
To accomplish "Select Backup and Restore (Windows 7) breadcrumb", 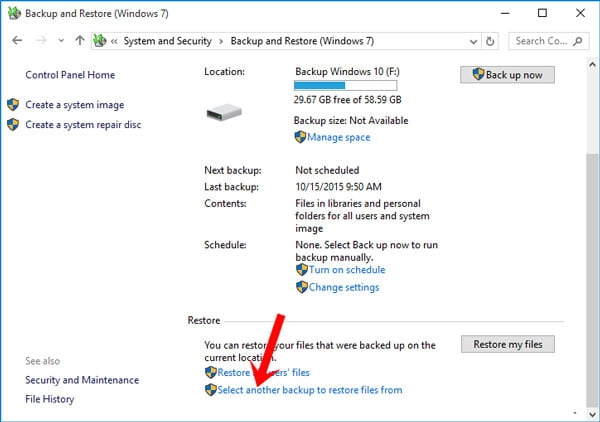I will tap(302, 41).
